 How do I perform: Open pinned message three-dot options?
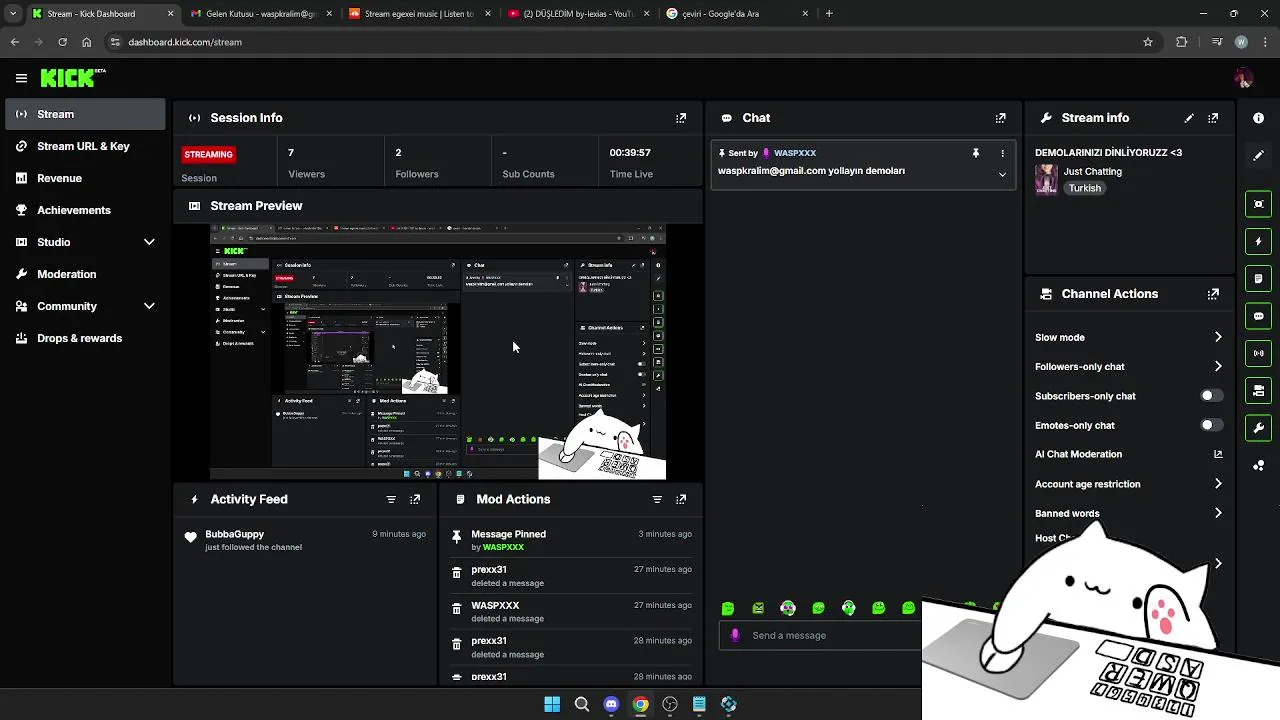tap(1002, 153)
